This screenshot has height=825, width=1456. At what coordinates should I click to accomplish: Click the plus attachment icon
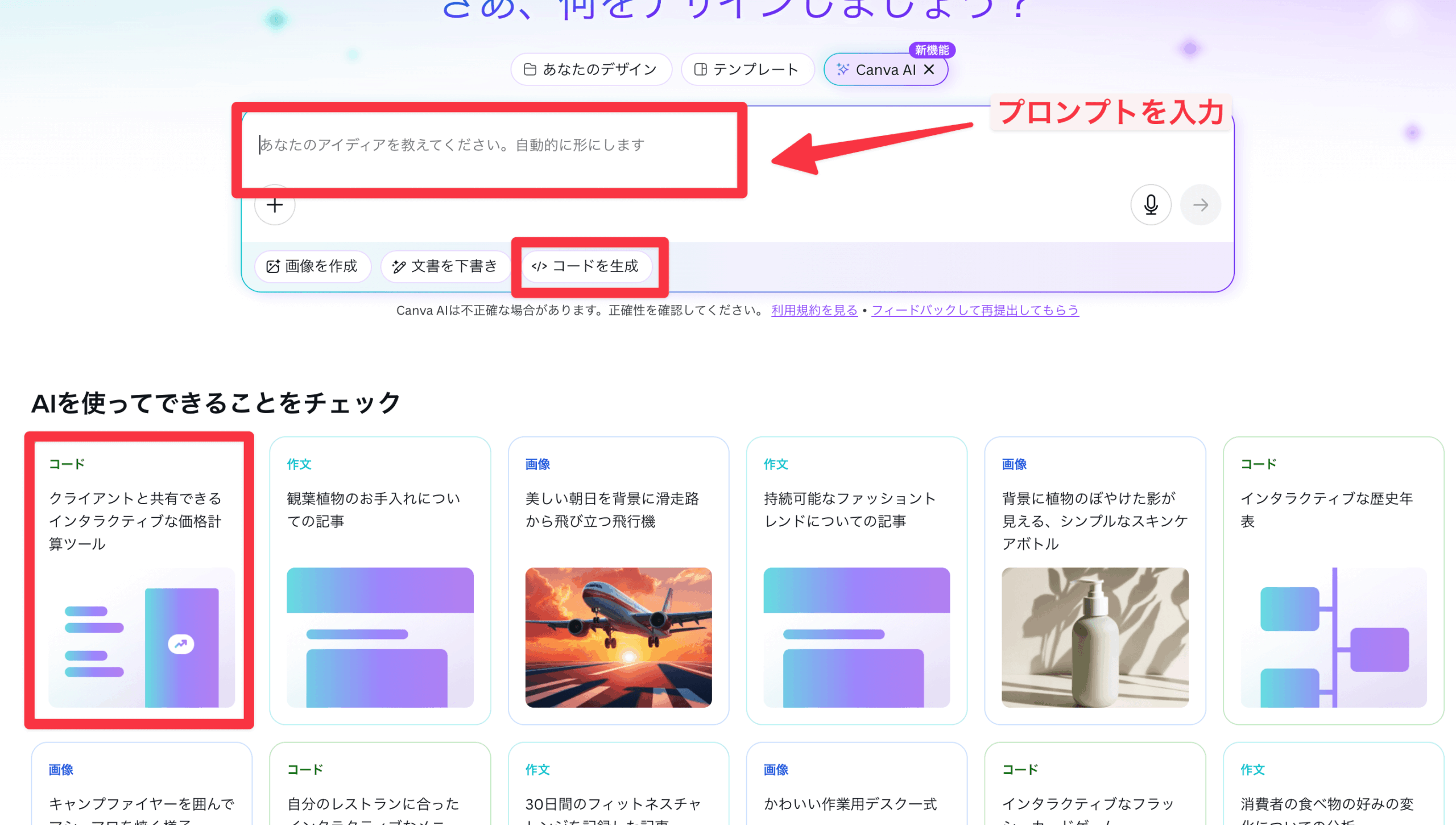tap(275, 205)
